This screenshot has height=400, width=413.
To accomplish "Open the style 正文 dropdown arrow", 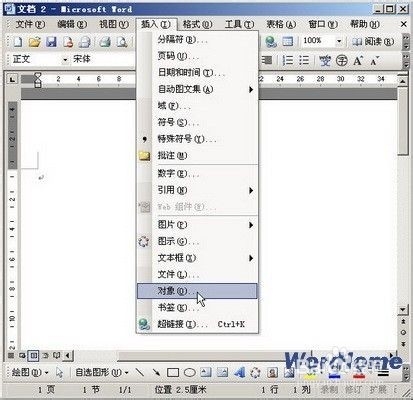I will click(x=65, y=60).
